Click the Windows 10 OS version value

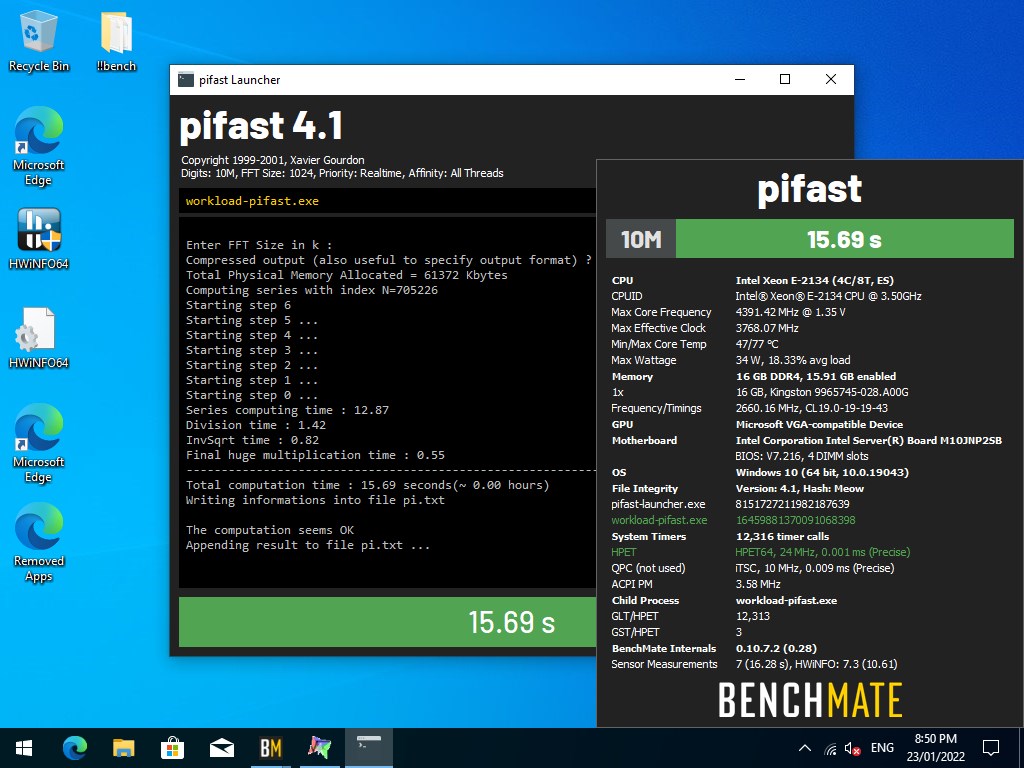822,472
